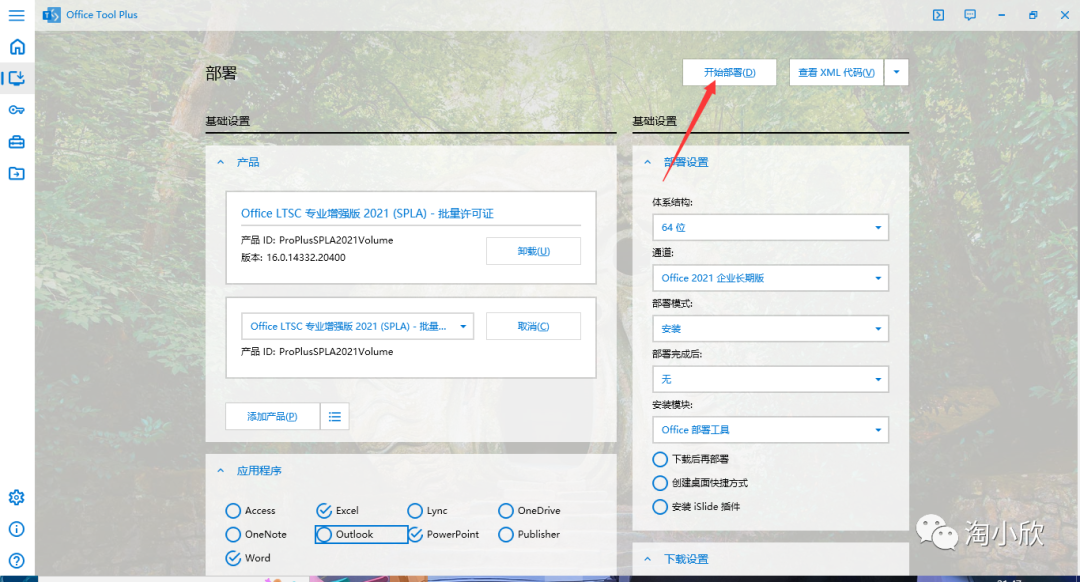
Task: Uncheck the PowerPoint application
Action: click(x=415, y=534)
